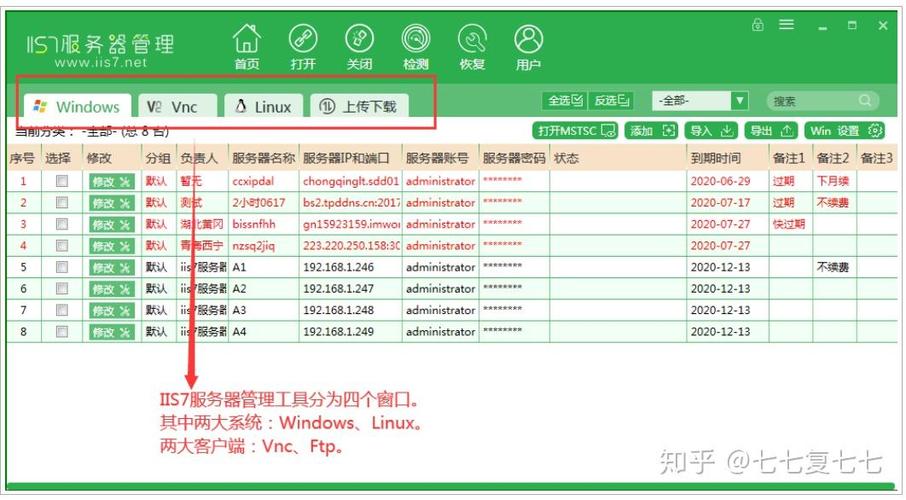Viewport: 906px width, 500px height.
Task: Tick the checkbox for server A4
Action: point(62,331)
